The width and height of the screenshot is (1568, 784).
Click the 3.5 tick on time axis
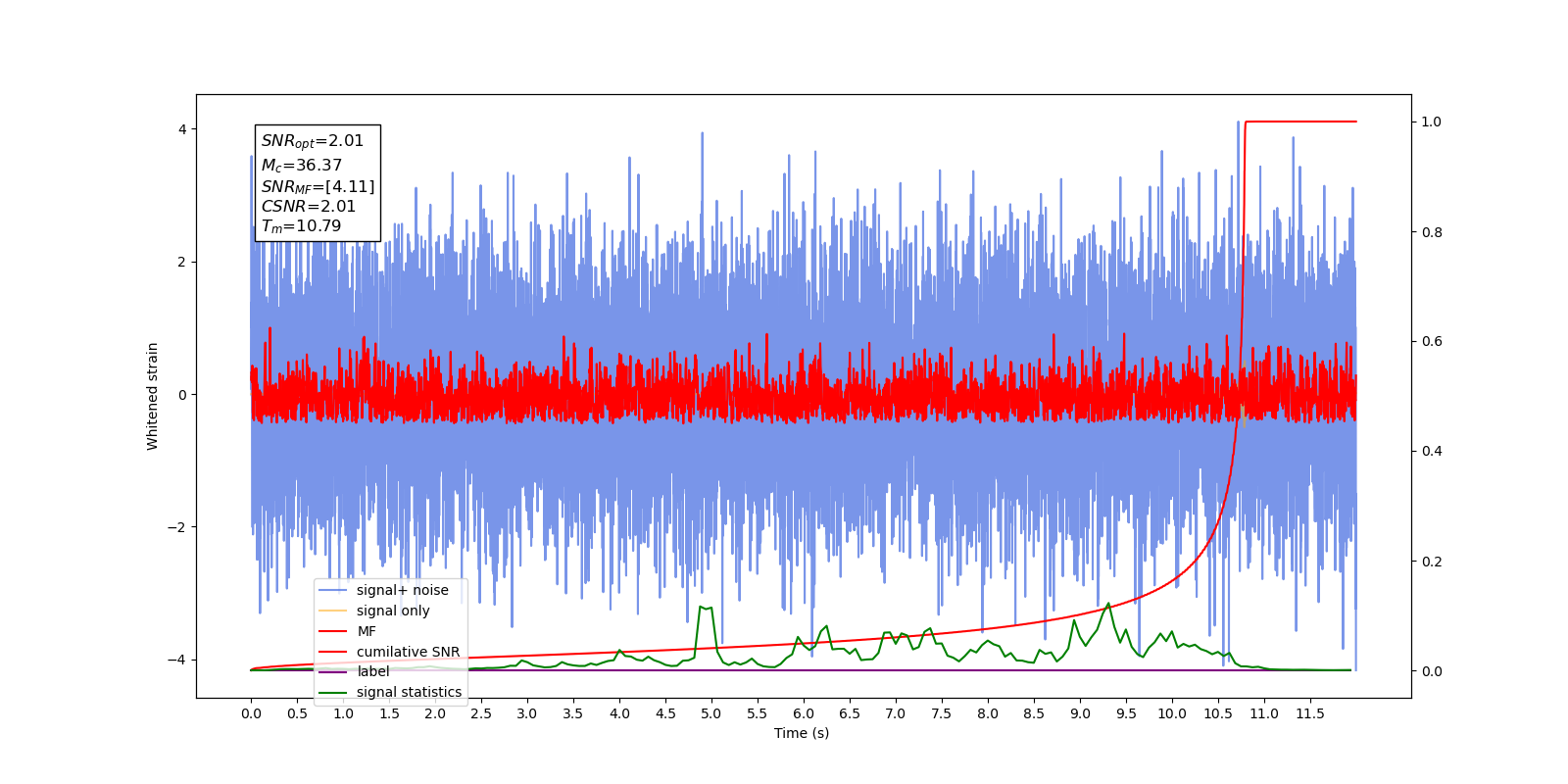(573, 713)
